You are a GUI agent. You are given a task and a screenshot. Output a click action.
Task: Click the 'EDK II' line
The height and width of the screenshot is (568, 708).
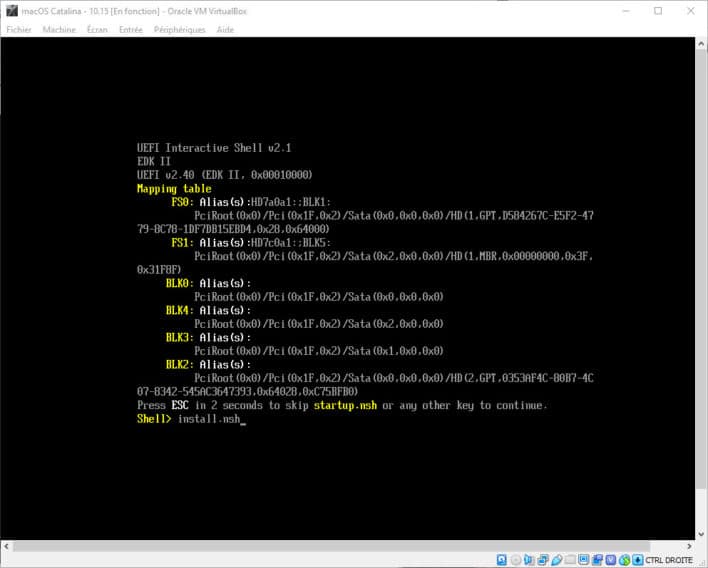click(x=154, y=162)
